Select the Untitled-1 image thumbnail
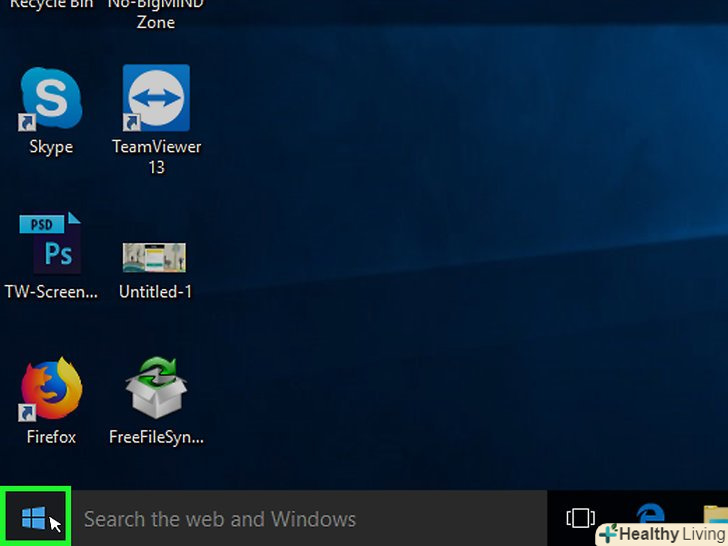This screenshot has width=728, height=546. point(154,257)
